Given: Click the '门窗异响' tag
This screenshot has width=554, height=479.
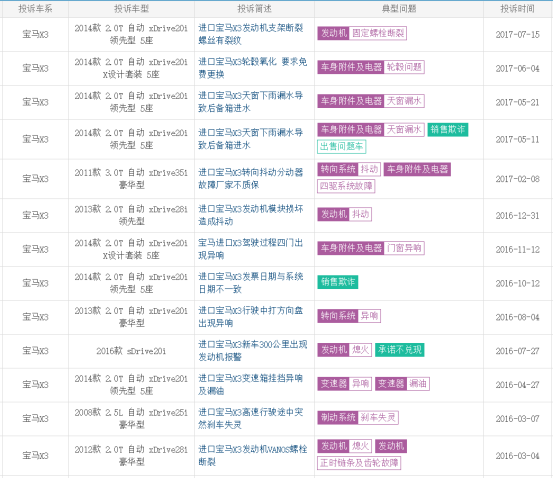Looking at the screenshot, I should [x=404, y=248].
